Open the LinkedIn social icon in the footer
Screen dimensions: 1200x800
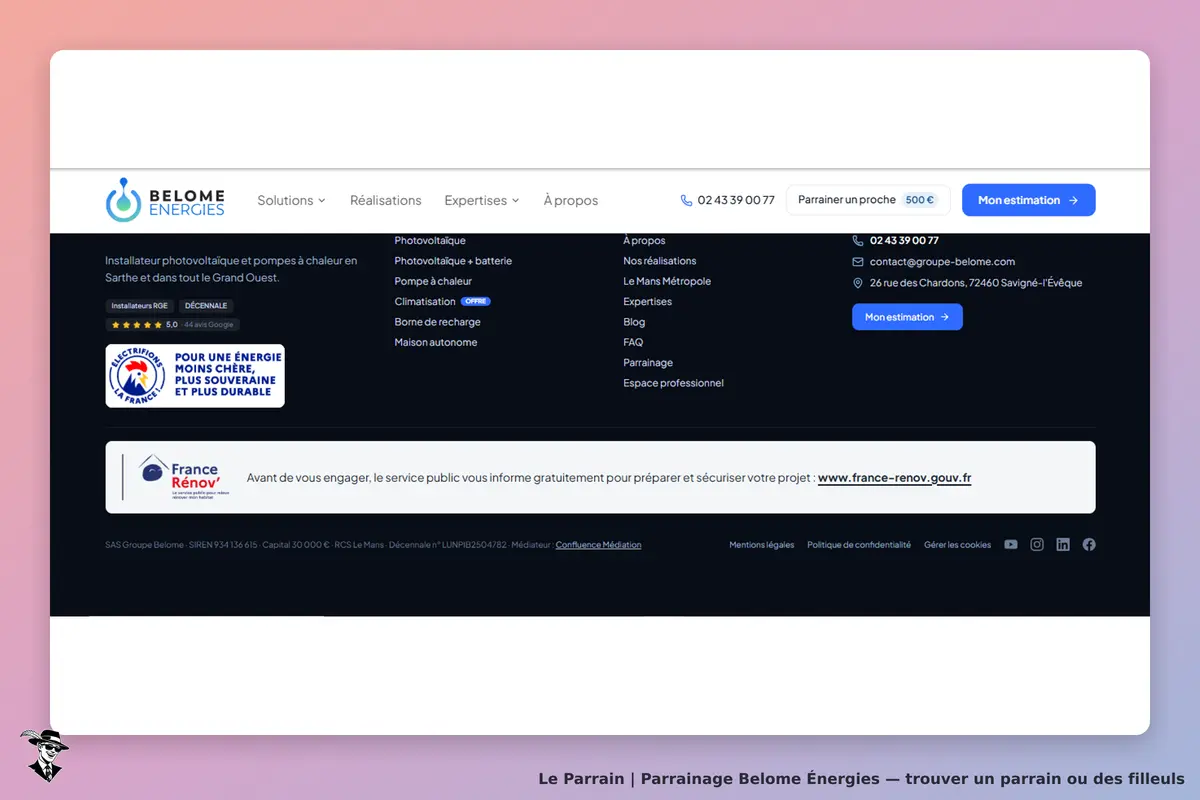pos(1063,545)
